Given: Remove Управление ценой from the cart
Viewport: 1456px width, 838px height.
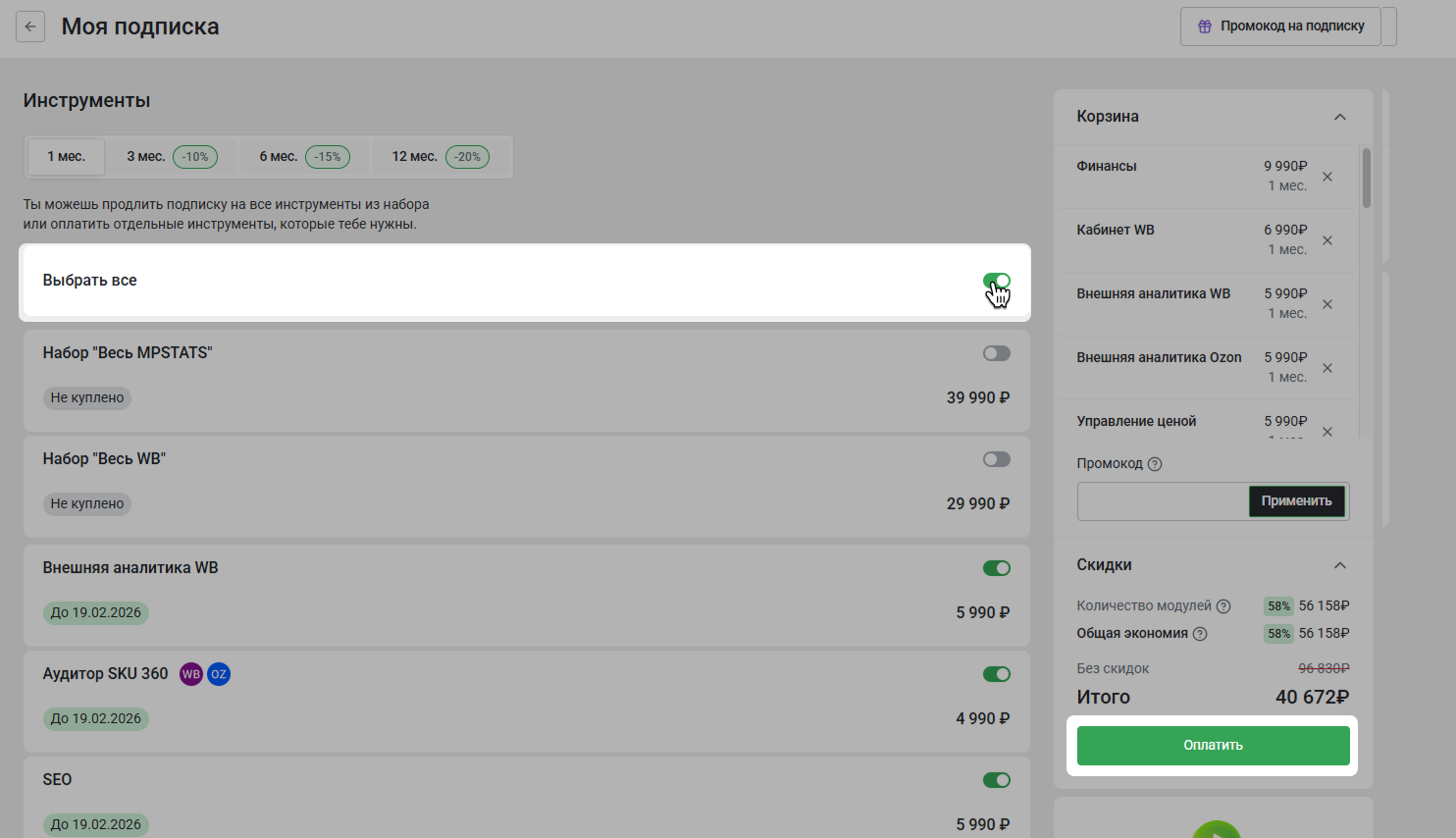Looking at the screenshot, I should pyautogui.click(x=1327, y=432).
